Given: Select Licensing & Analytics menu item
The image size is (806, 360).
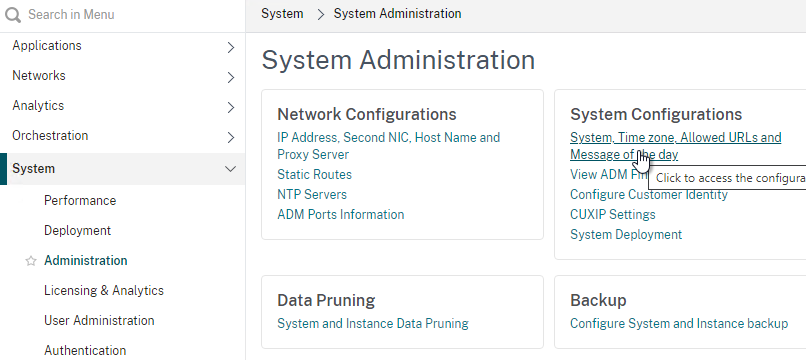Looking at the screenshot, I should 104,291.
